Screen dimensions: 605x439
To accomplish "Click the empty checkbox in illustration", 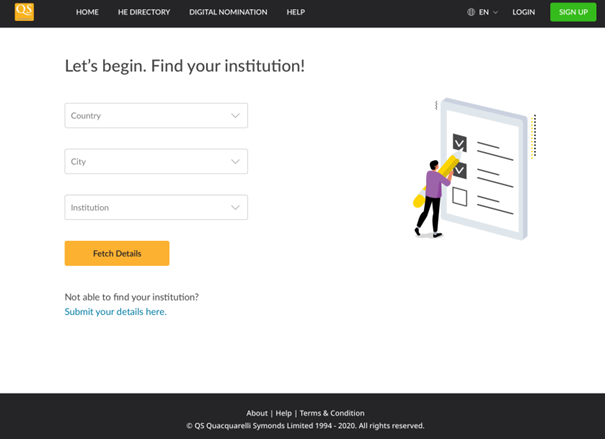I will tap(460, 197).
